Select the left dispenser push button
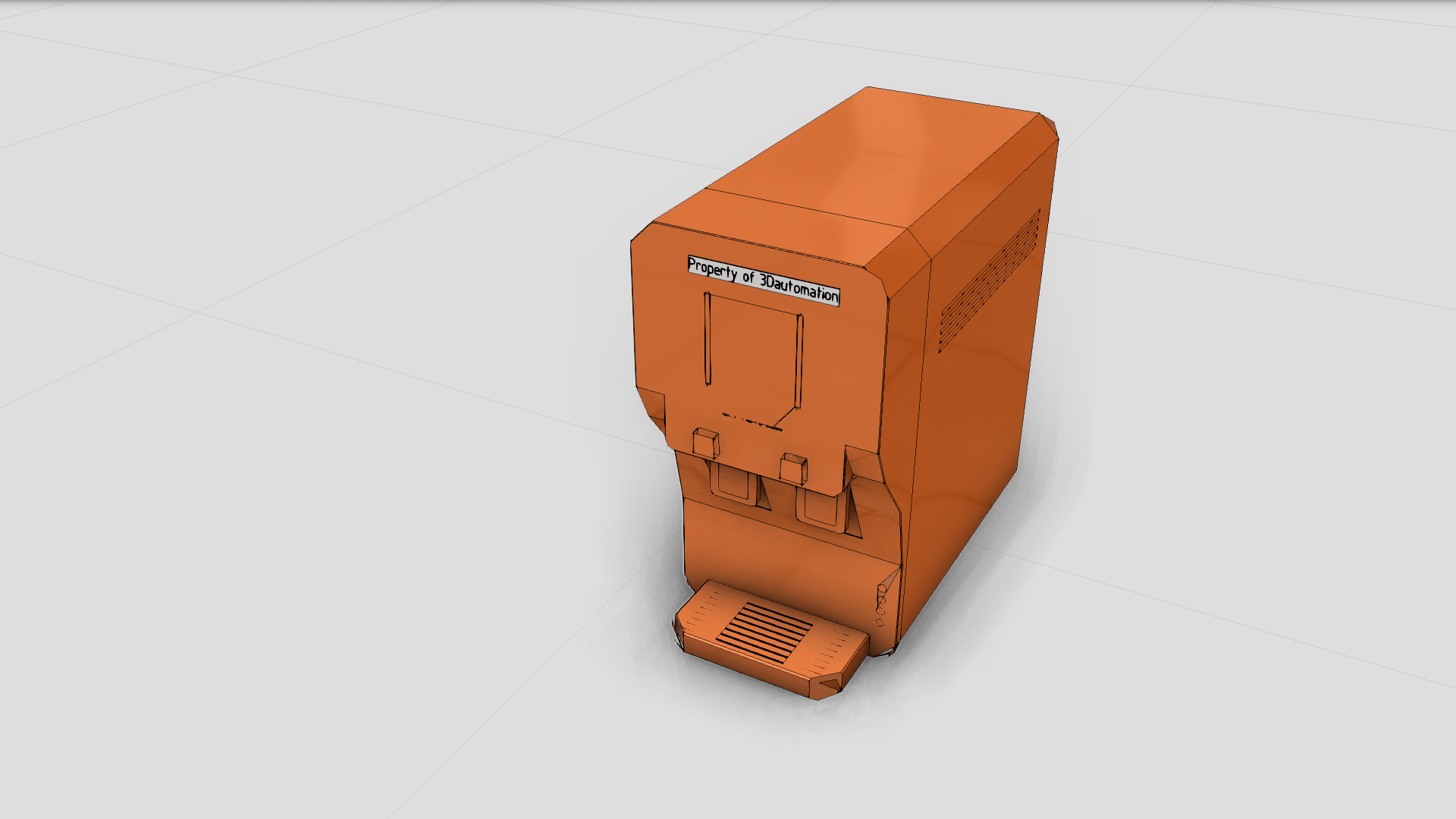 [705, 443]
